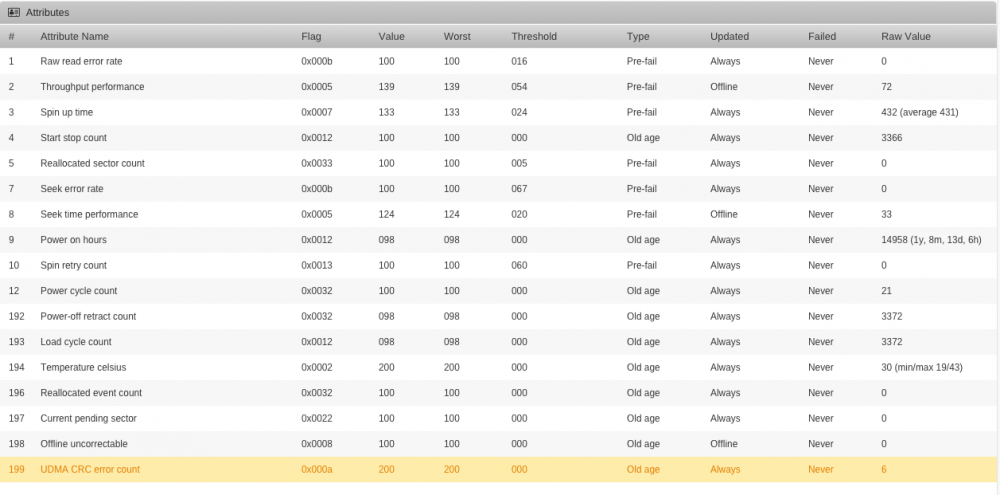The image size is (1000, 495).
Task: Select the Raw read error rate row
Action: point(498,61)
